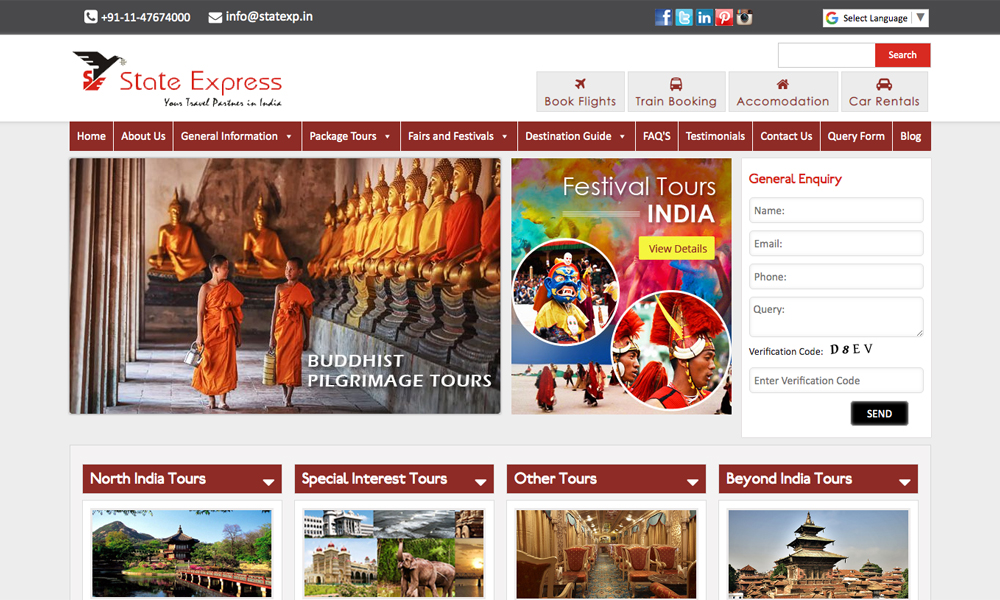Open the Instagram social icon

click(x=744, y=17)
